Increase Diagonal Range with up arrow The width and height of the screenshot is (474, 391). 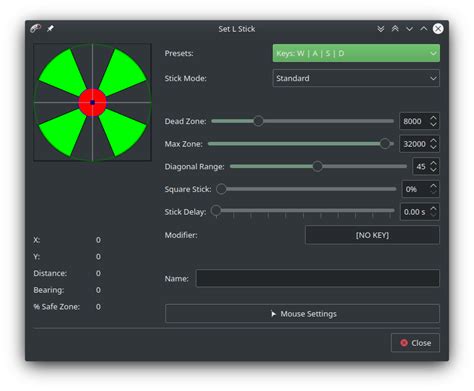pyautogui.click(x=433, y=163)
